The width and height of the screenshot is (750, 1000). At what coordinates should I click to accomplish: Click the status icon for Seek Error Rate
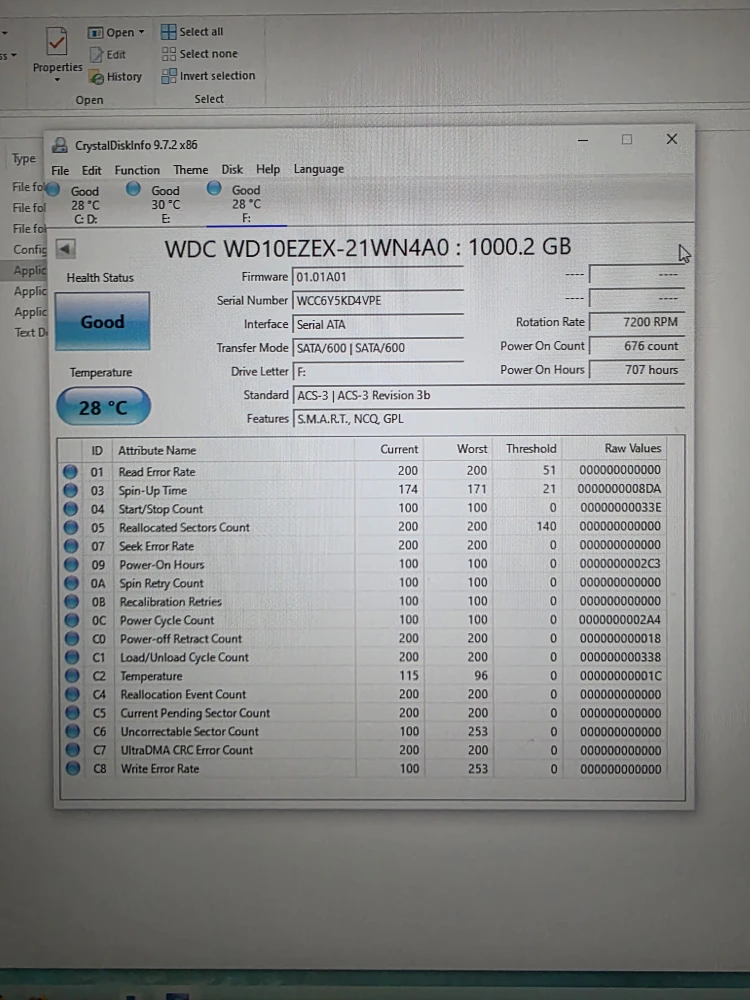pyautogui.click(x=71, y=547)
